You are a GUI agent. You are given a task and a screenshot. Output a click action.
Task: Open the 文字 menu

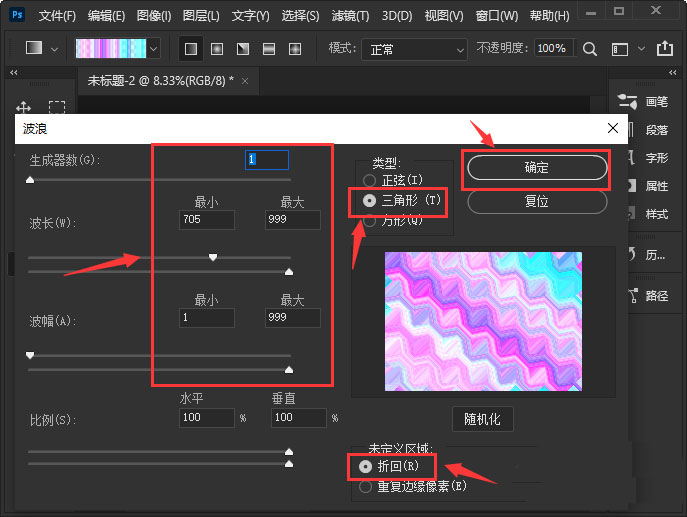251,16
